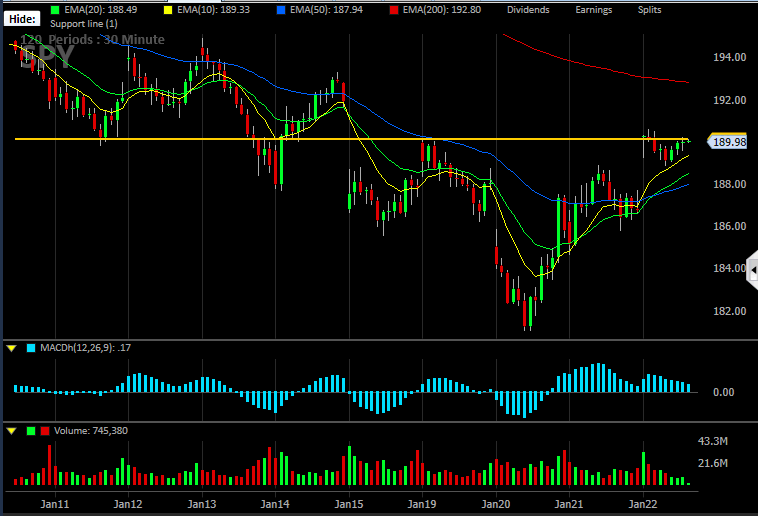
Task: Click the Volume green color swatch
Action: pos(31,431)
